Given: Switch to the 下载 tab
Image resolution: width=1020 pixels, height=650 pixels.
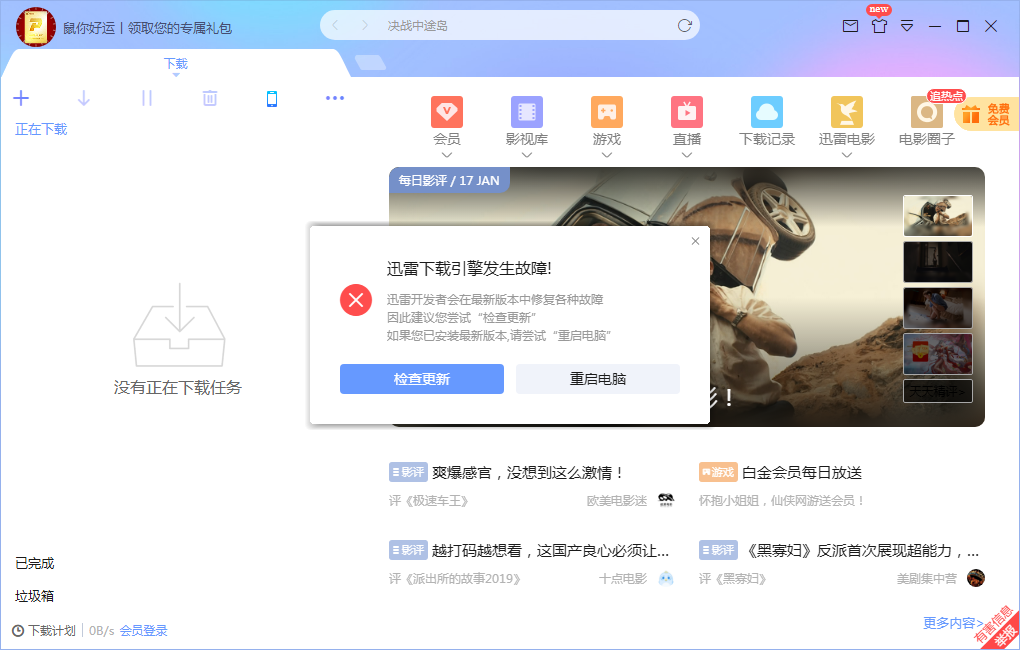Looking at the screenshot, I should [175, 62].
